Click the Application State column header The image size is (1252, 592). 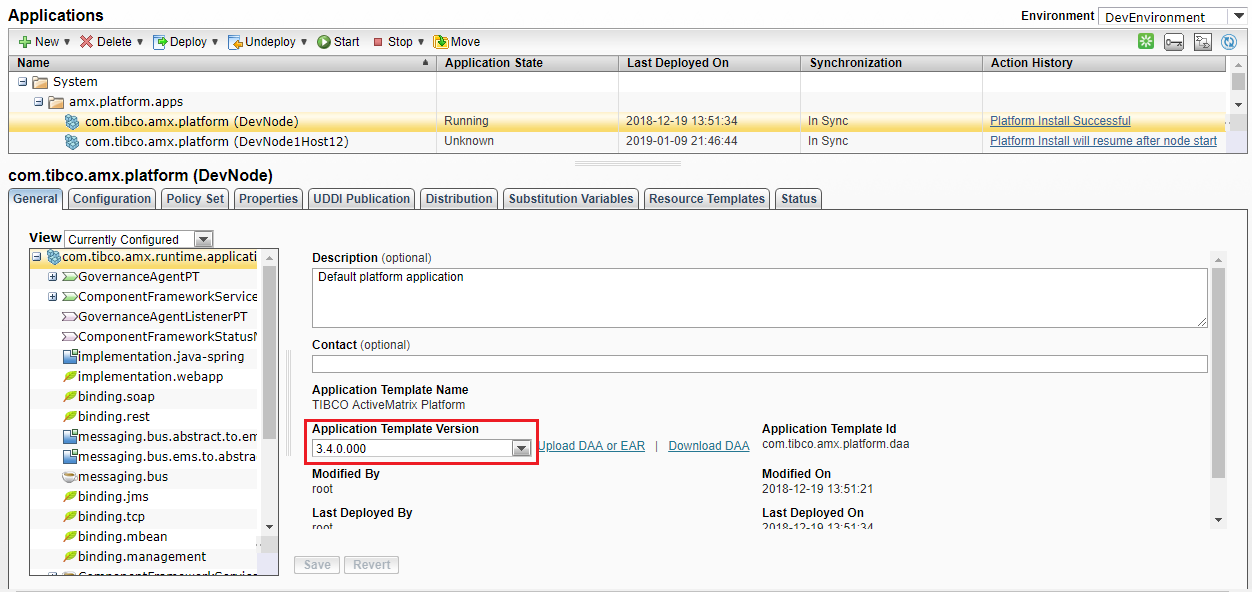[x=527, y=63]
